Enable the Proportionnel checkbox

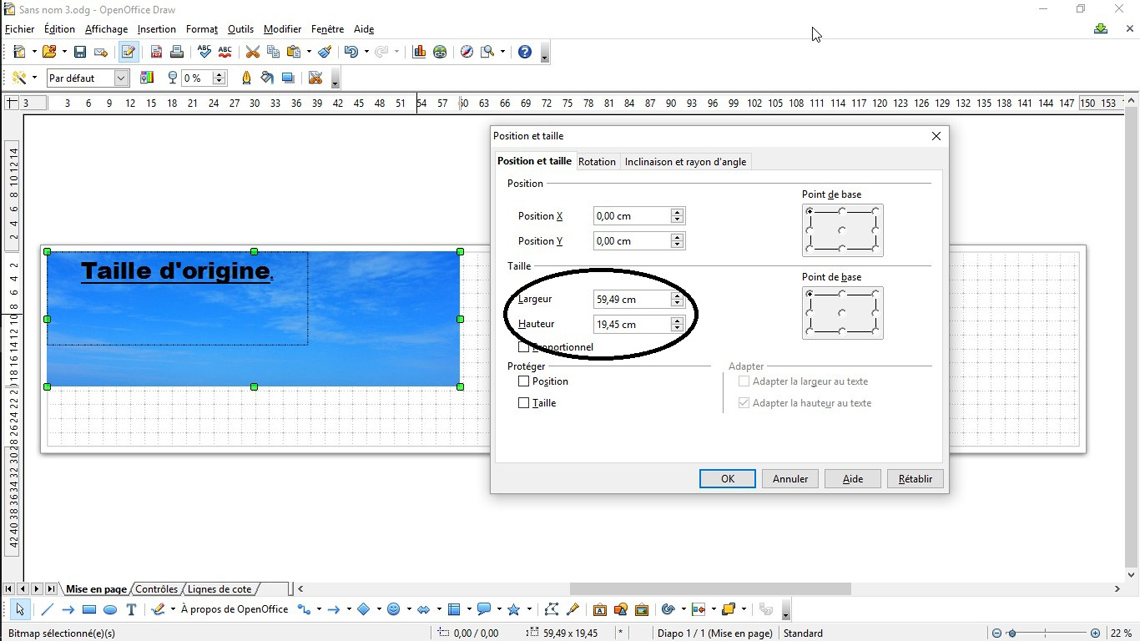pyautogui.click(x=523, y=347)
